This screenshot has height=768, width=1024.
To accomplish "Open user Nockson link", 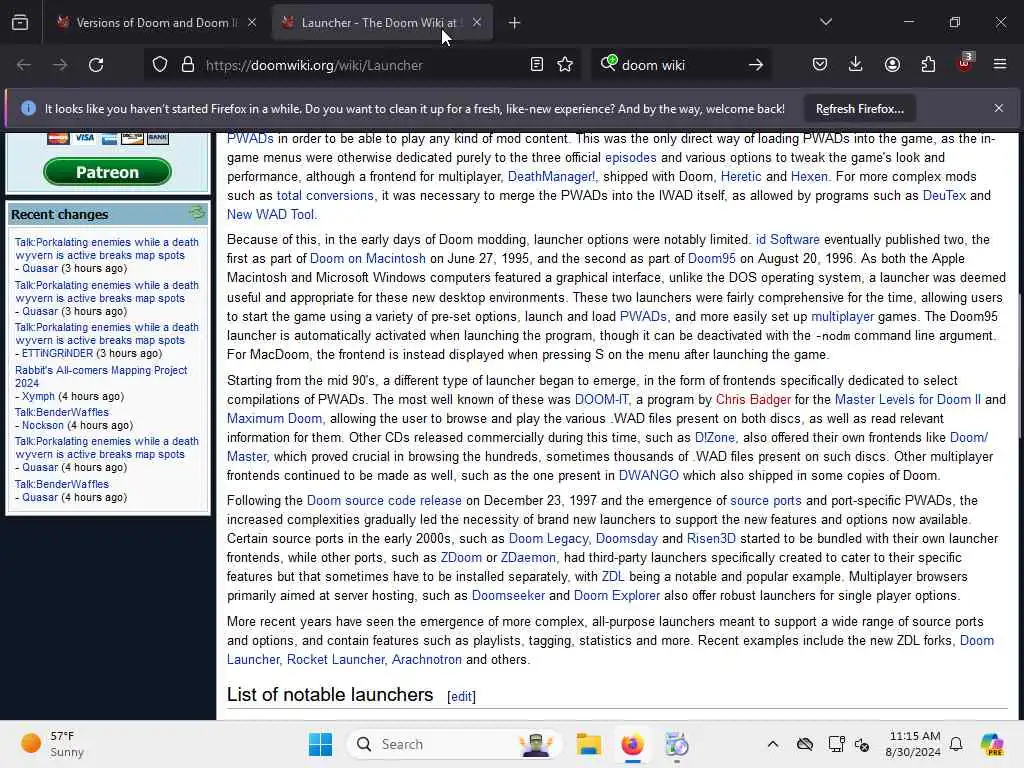I will [x=43, y=426].
